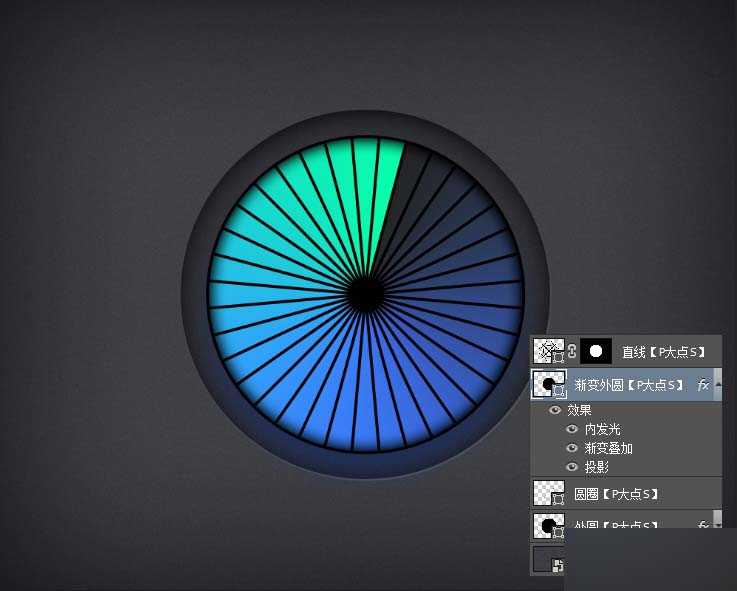The width and height of the screenshot is (737, 591).
Task: Hide all 效果 effects with eye icon
Action: (x=555, y=410)
